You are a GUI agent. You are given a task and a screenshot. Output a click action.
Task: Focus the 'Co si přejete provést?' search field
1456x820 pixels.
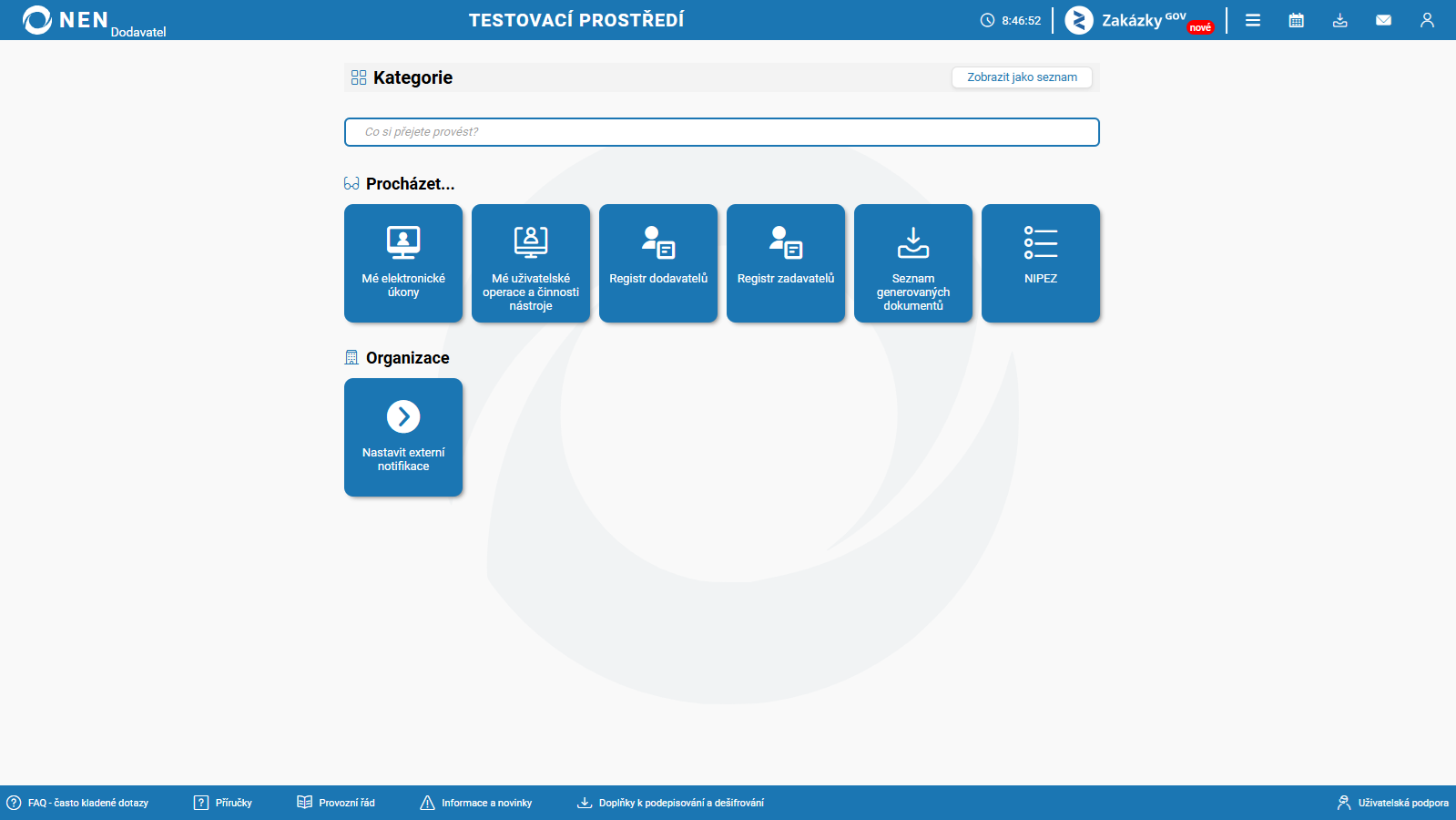[x=722, y=132]
